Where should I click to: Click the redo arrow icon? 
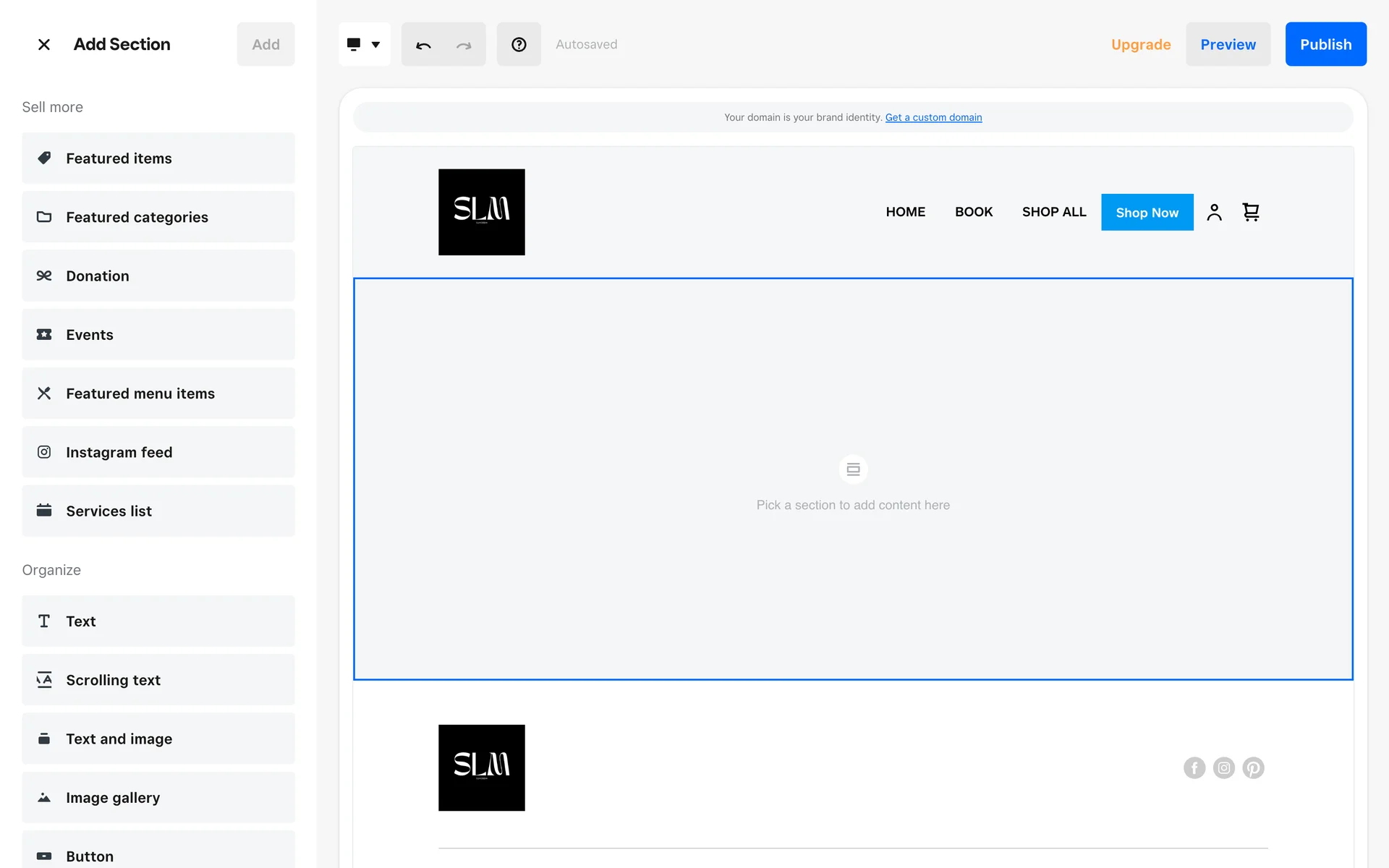point(464,45)
